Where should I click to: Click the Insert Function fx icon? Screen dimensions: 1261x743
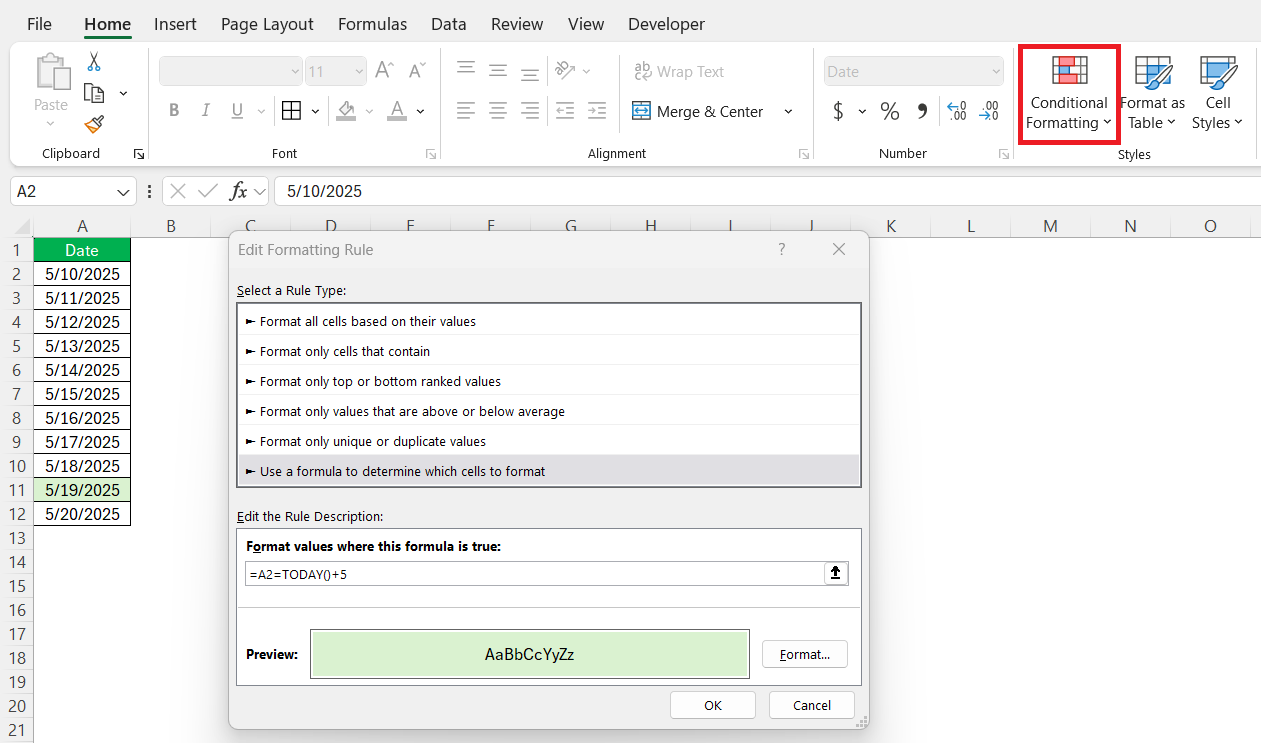238,191
